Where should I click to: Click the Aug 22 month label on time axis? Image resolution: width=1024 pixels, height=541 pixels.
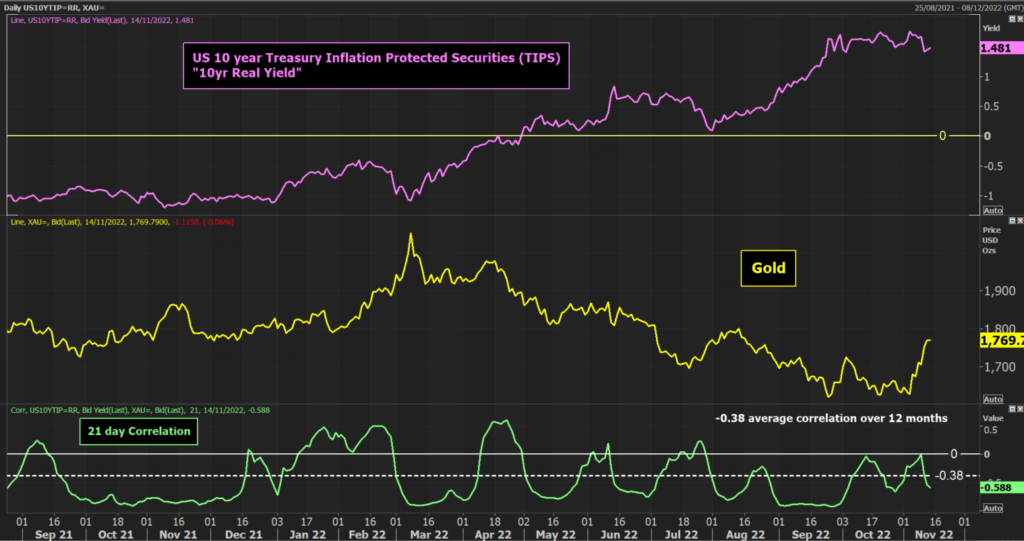point(745,534)
